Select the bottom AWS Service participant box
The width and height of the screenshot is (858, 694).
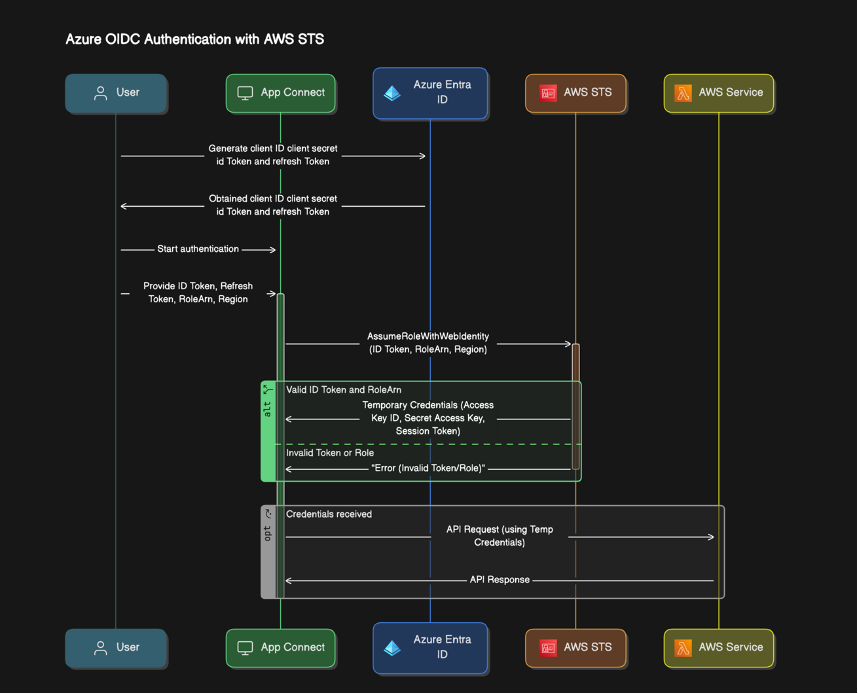tap(719, 649)
